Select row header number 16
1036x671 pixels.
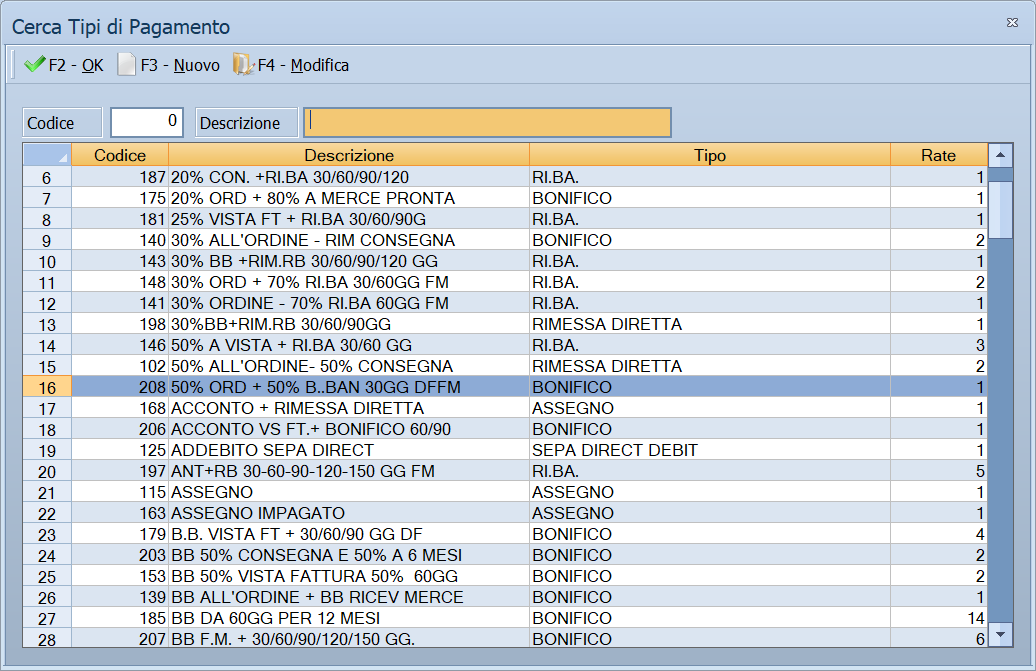[x=47, y=387]
